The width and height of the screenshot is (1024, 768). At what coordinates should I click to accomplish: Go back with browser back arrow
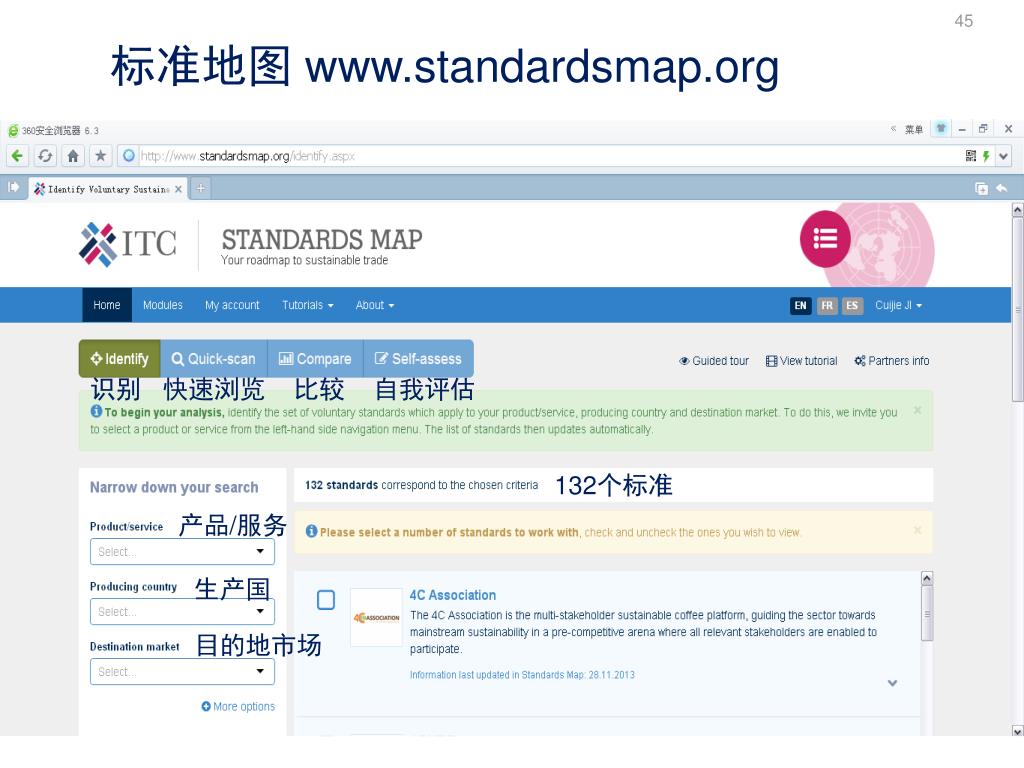click(x=18, y=156)
